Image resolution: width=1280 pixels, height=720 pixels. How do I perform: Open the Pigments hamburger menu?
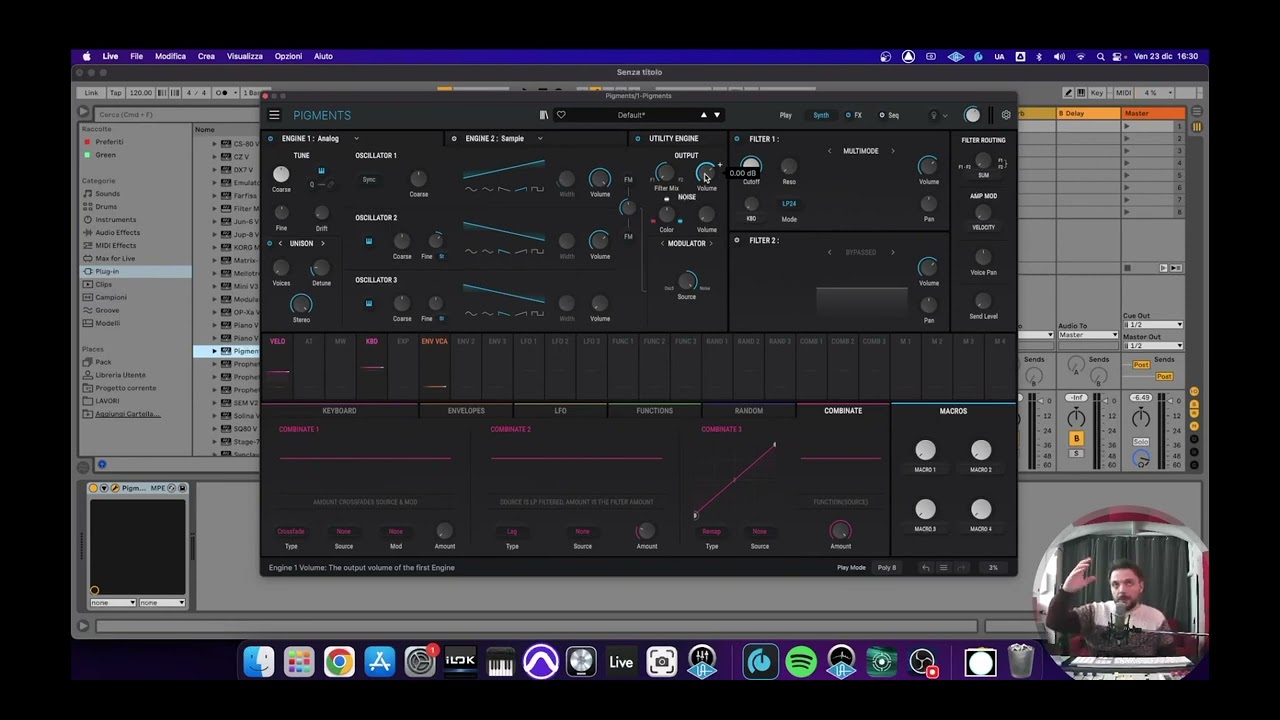pos(274,115)
